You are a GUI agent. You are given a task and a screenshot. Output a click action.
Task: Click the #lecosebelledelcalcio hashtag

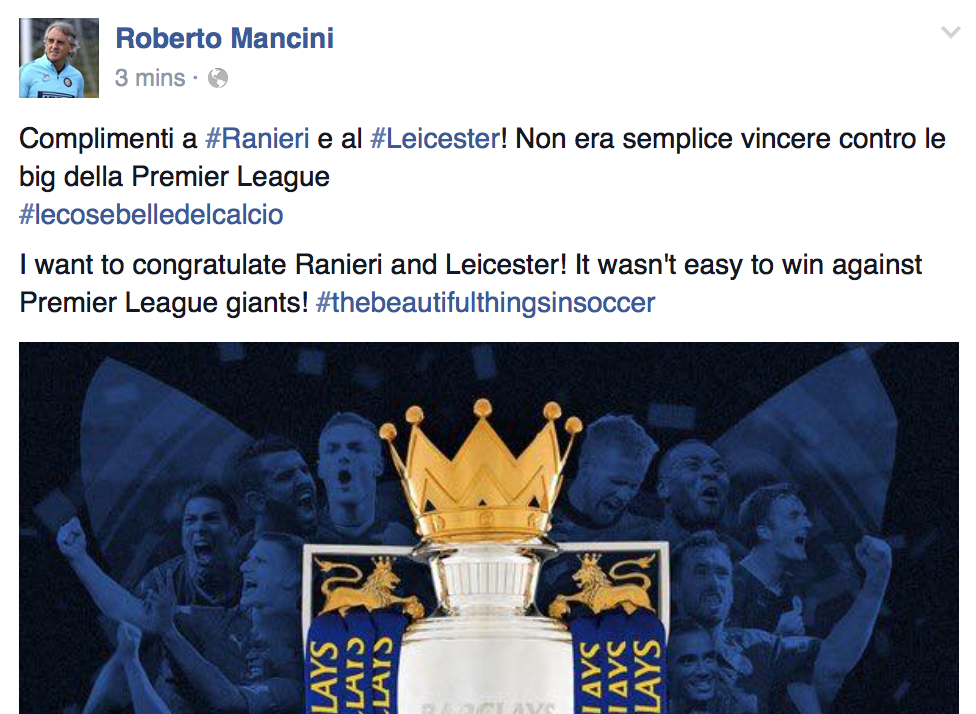[151, 214]
